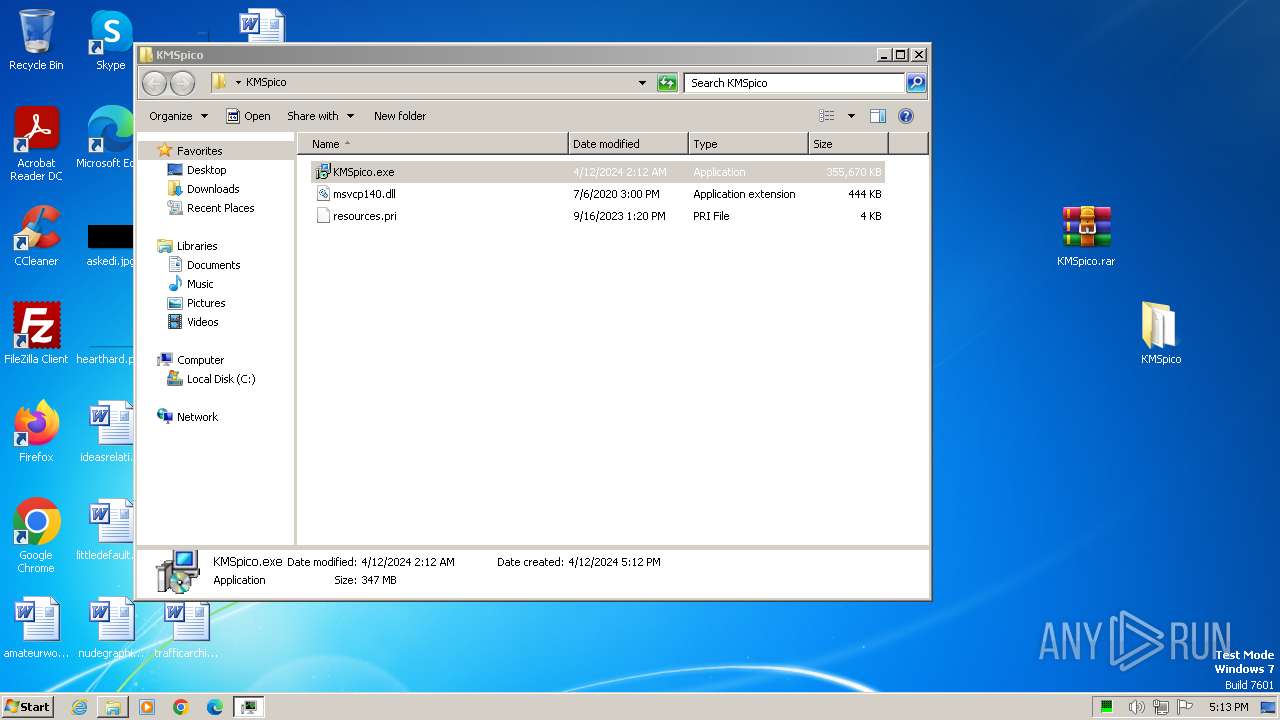Sort by Name column header
Viewport: 1280px width, 720px height.
(433, 144)
